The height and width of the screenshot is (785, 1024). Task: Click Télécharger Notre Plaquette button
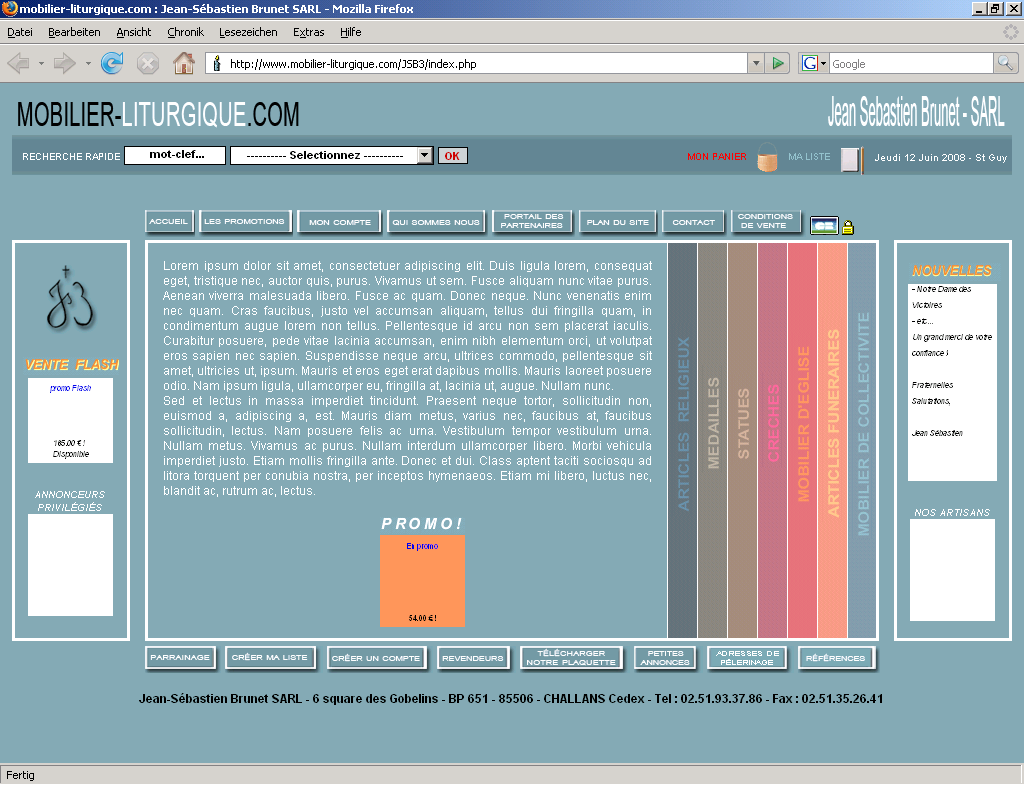pyautogui.click(x=571, y=658)
